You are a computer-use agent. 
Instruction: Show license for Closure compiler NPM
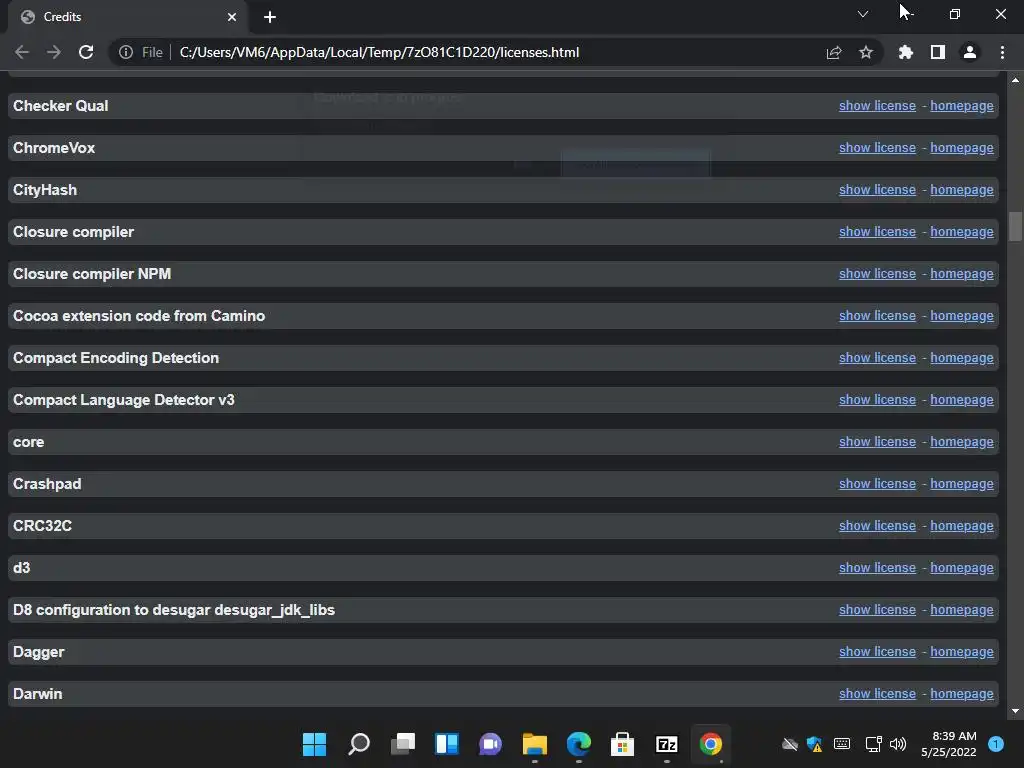[x=877, y=274]
